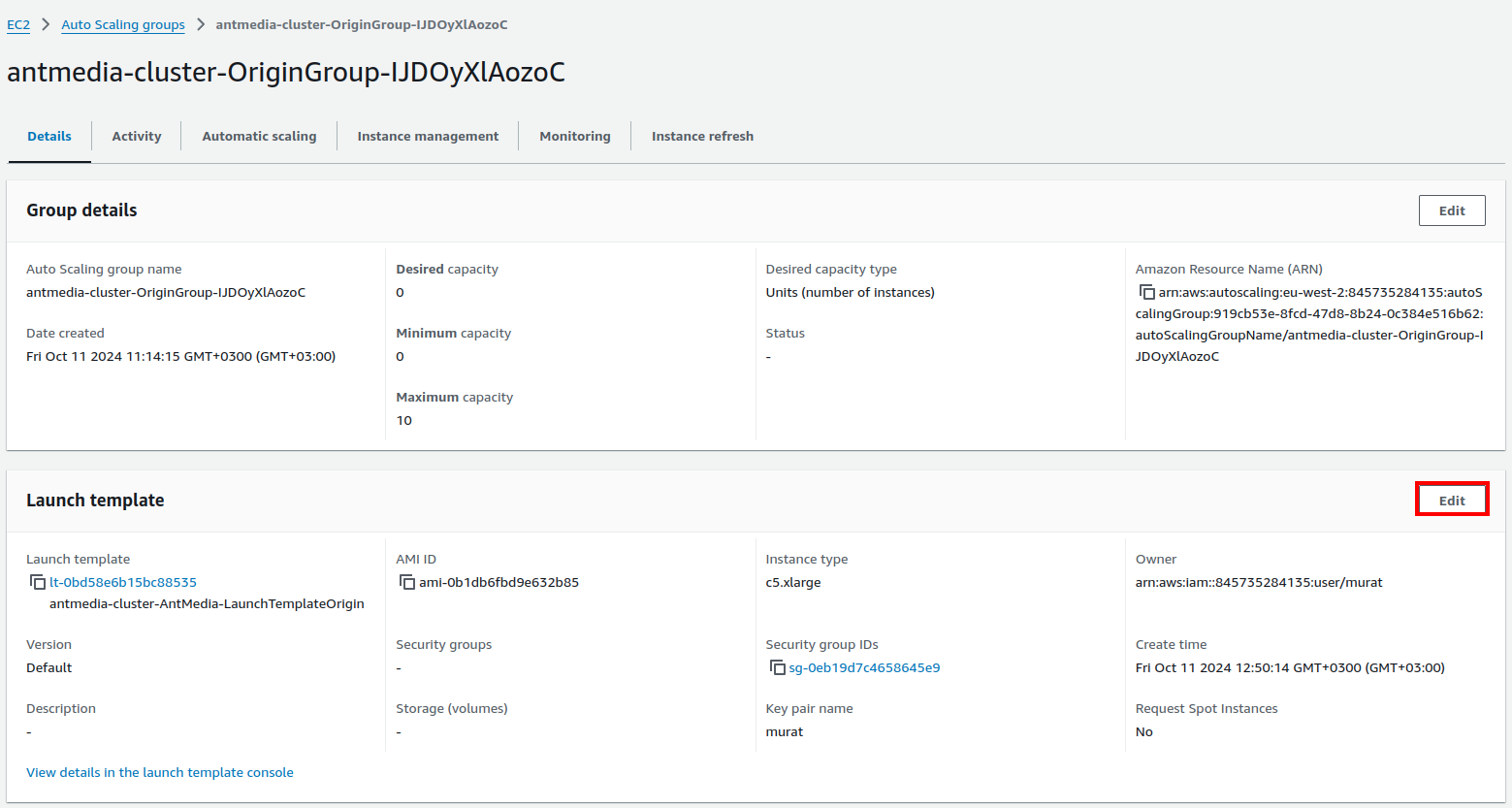Open launch template lt-0bd58e6b15bc88535 link

click(123, 582)
